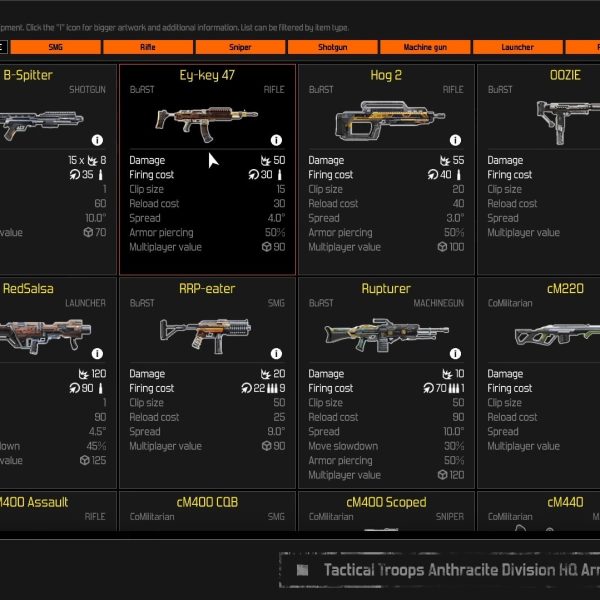Viewport: 600px width, 600px height.
Task: Filter list by Sniper
Action: tap(240, 47)
